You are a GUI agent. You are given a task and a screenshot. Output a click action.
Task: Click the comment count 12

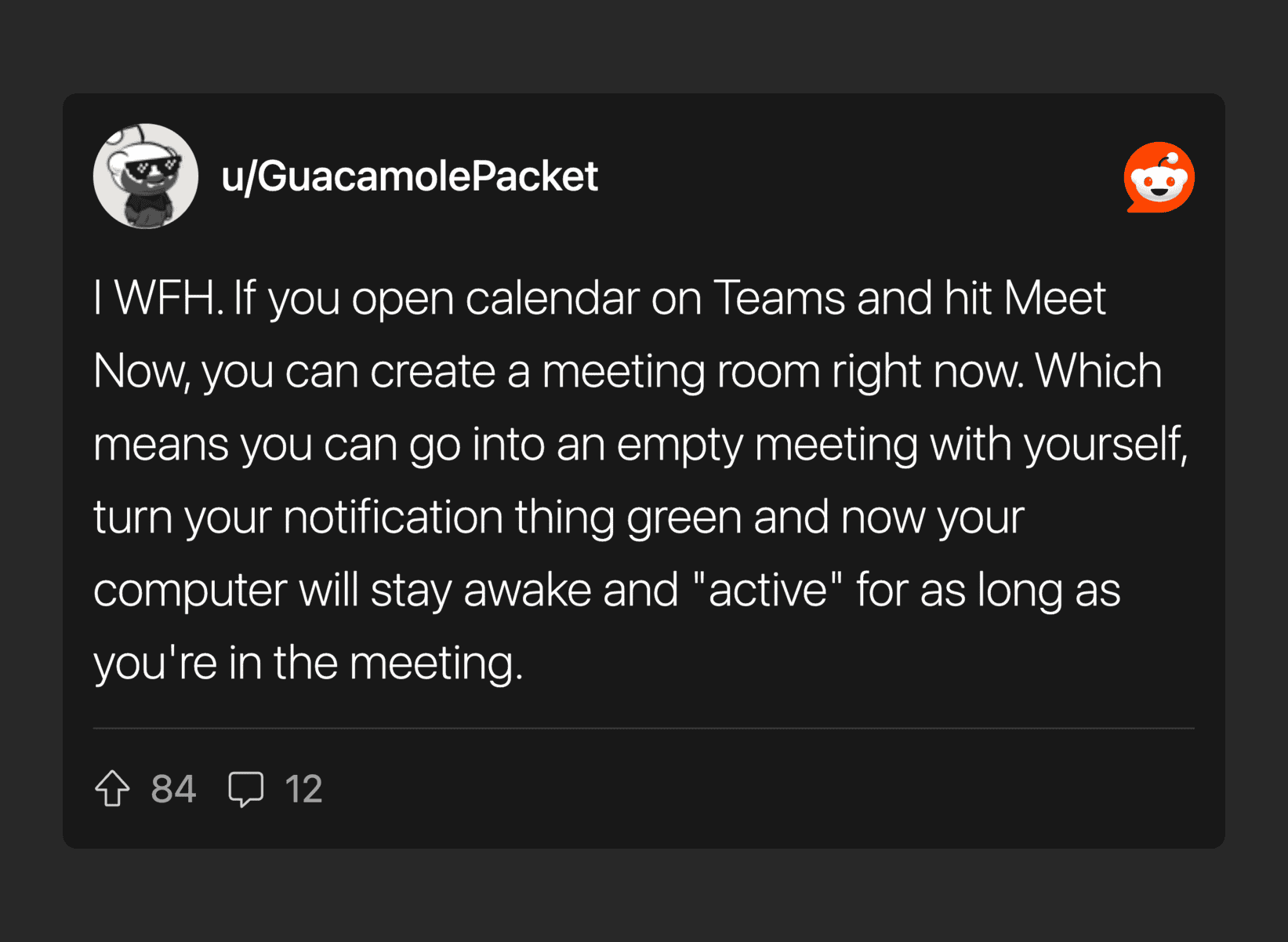(303, 788)
